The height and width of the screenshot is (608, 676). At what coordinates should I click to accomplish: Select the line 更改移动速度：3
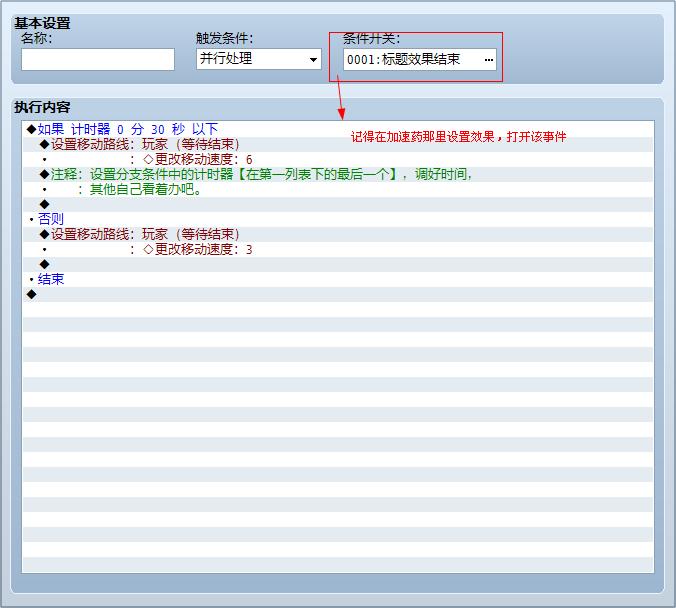[338, 249]
